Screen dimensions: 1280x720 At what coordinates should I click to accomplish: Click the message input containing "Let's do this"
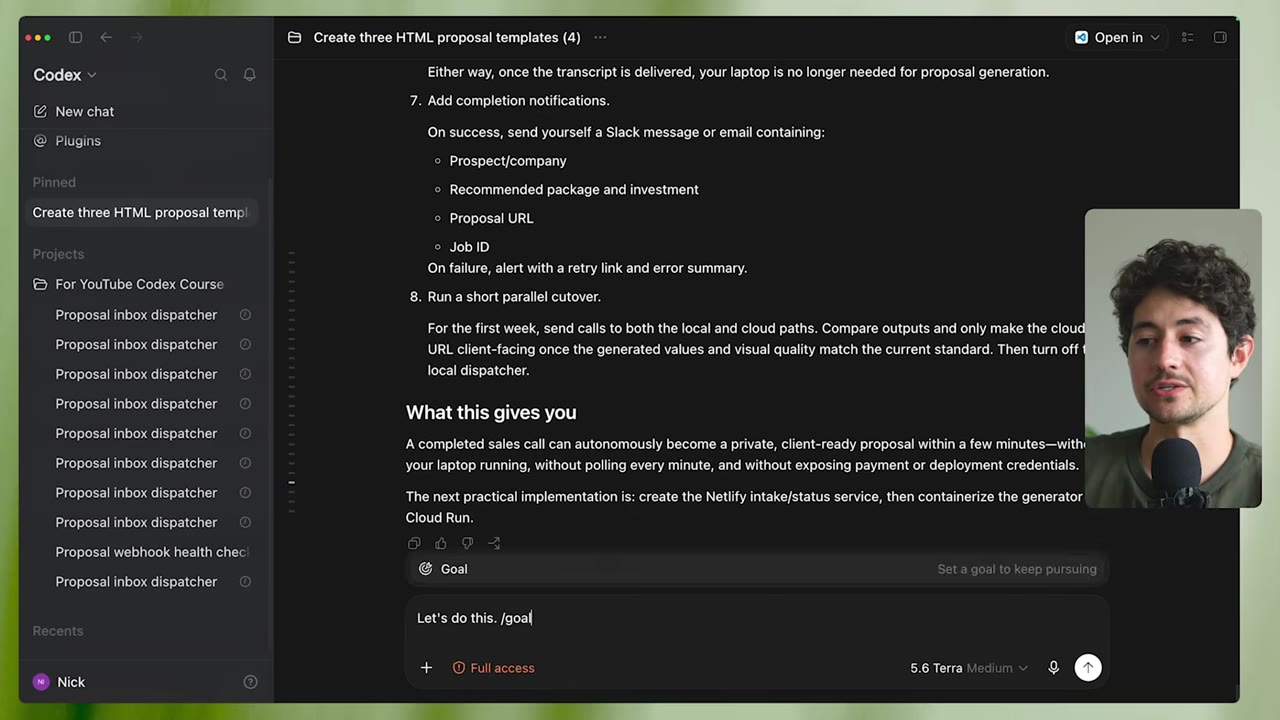(x=757, y=618)
